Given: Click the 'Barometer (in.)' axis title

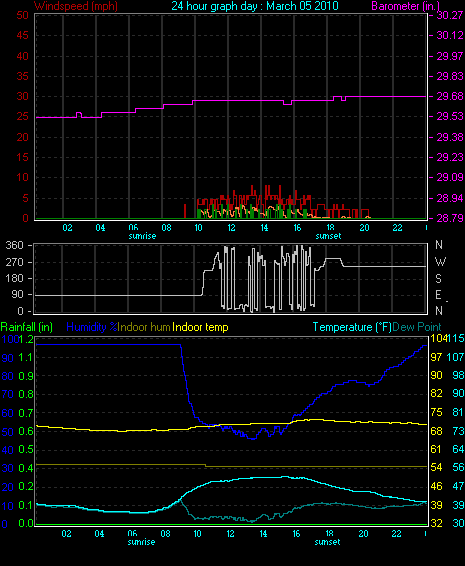Looking at the screenshot, I should point(405,6).
